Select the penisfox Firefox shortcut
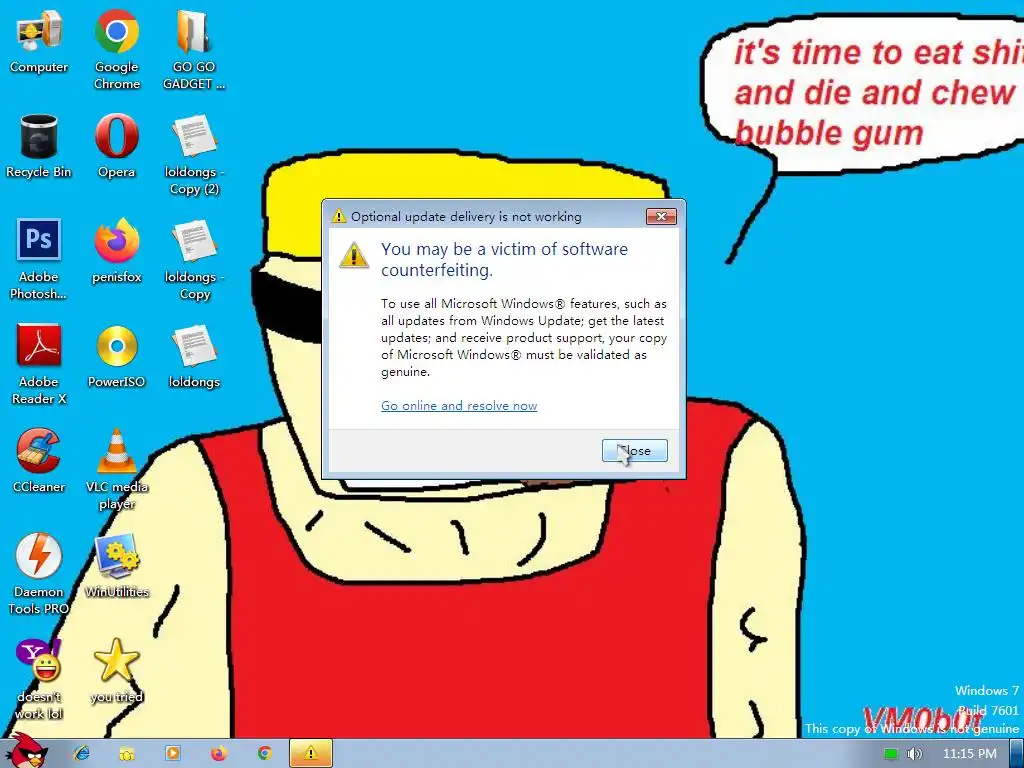1024x768 pixels. 116,251
